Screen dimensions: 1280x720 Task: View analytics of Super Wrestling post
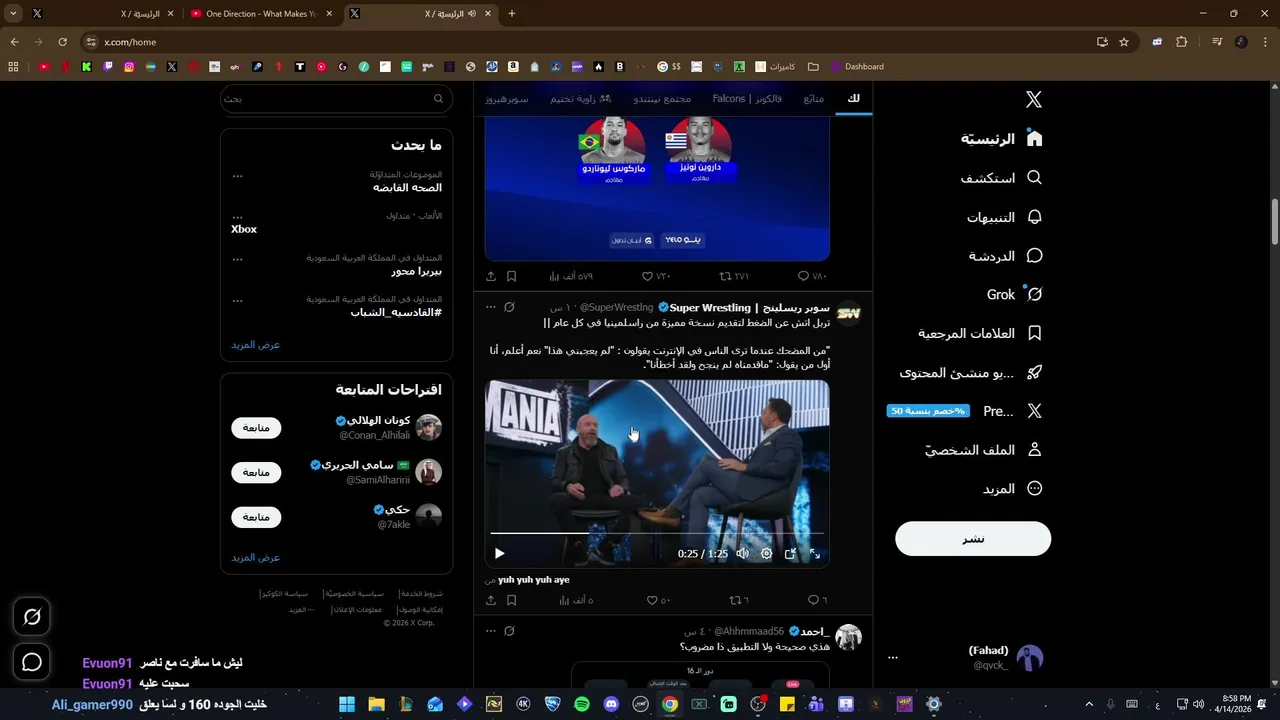click(575, 600)
